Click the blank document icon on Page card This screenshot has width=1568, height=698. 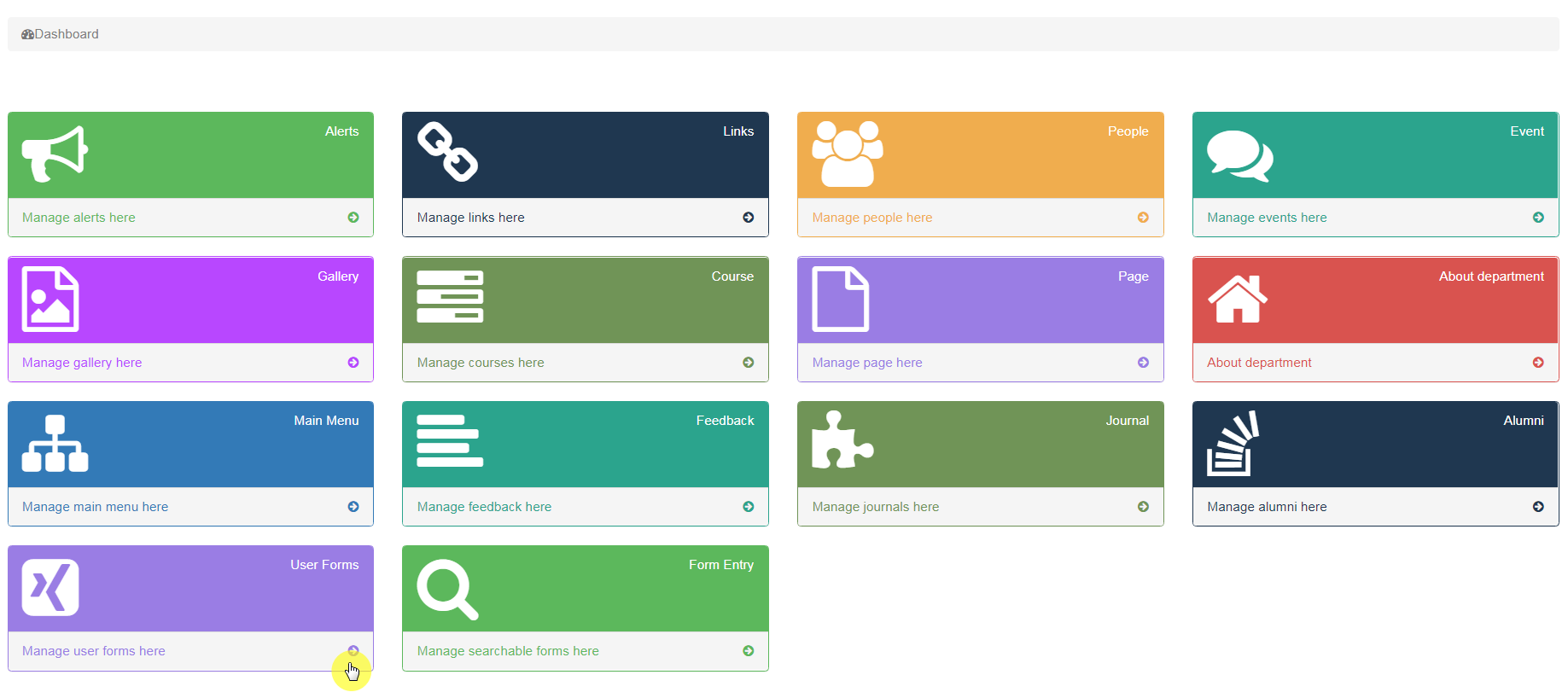click(x=841, y=300)
